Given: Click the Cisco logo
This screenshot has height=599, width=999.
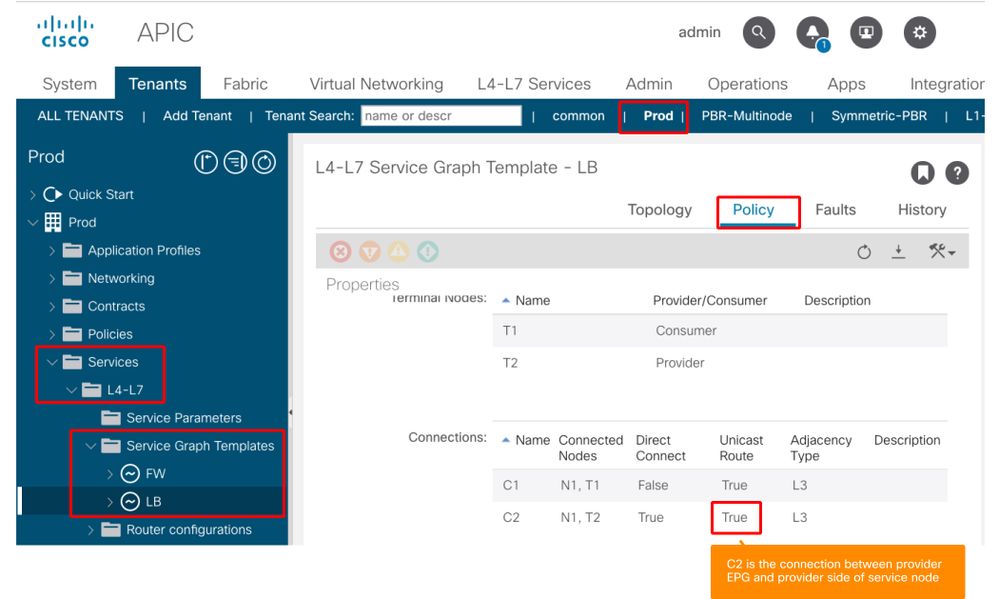Looking at the screenshot, I should pos(65,32).
